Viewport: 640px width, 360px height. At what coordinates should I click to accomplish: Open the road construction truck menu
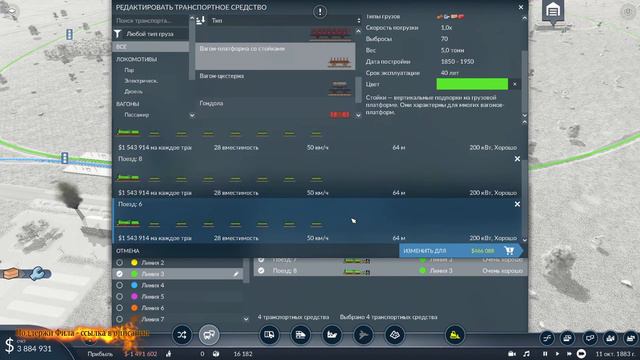269,335
